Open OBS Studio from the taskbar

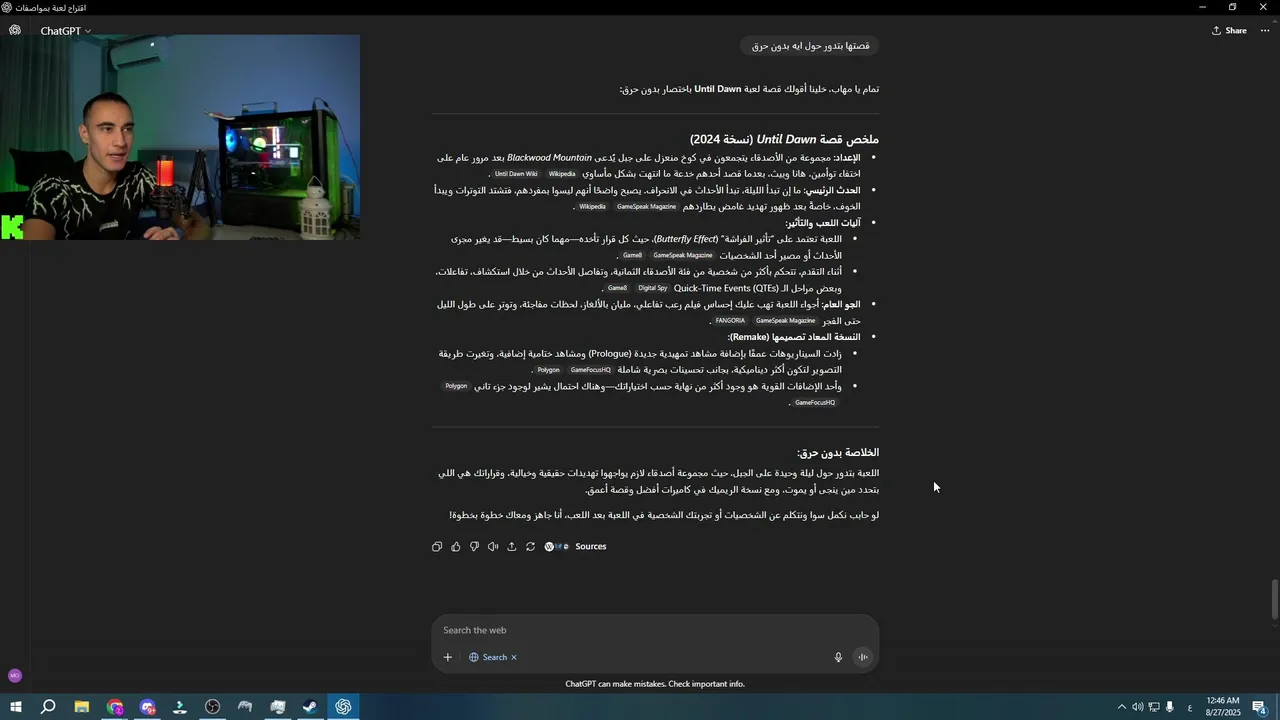[213, 707]
